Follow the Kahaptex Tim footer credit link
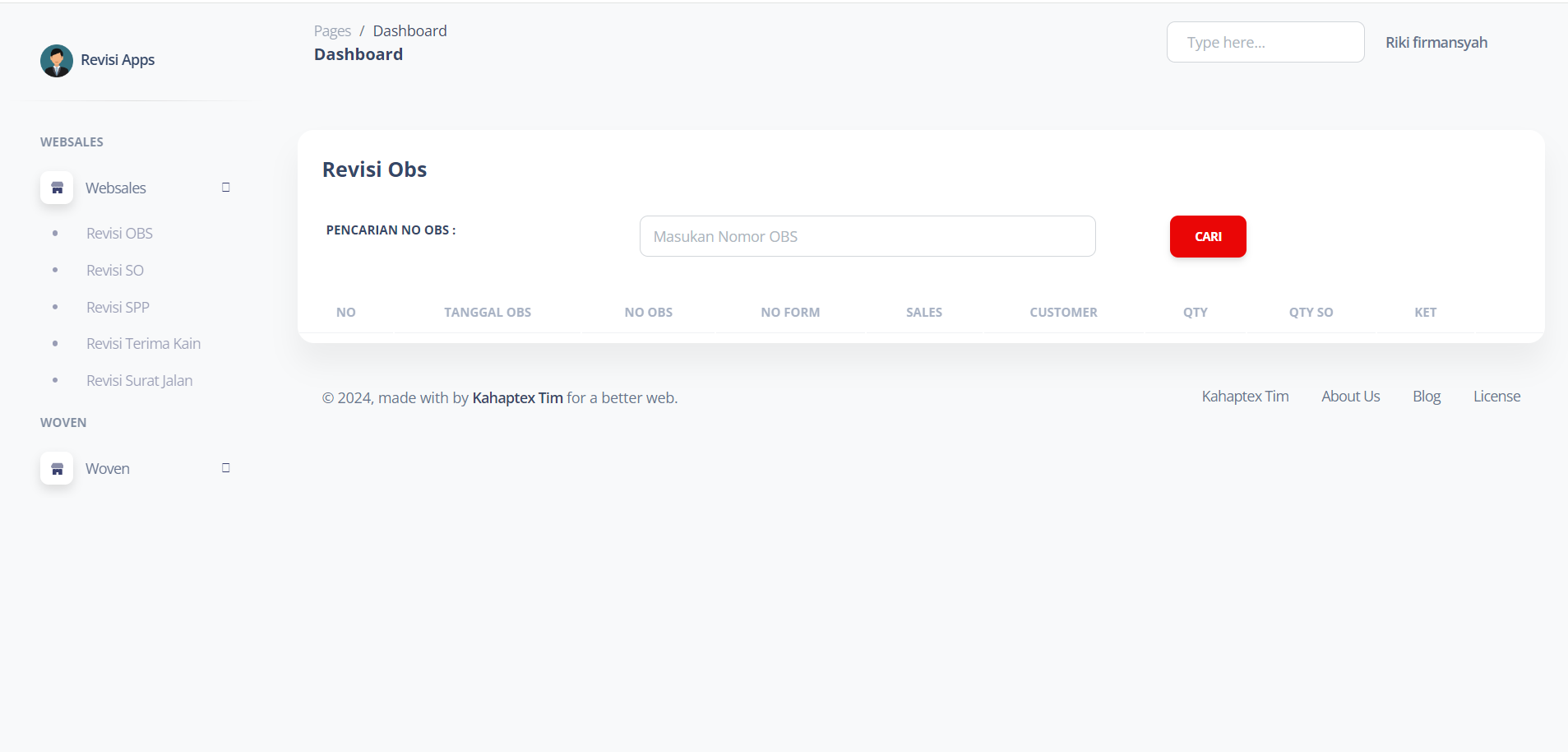 (517, 398)
